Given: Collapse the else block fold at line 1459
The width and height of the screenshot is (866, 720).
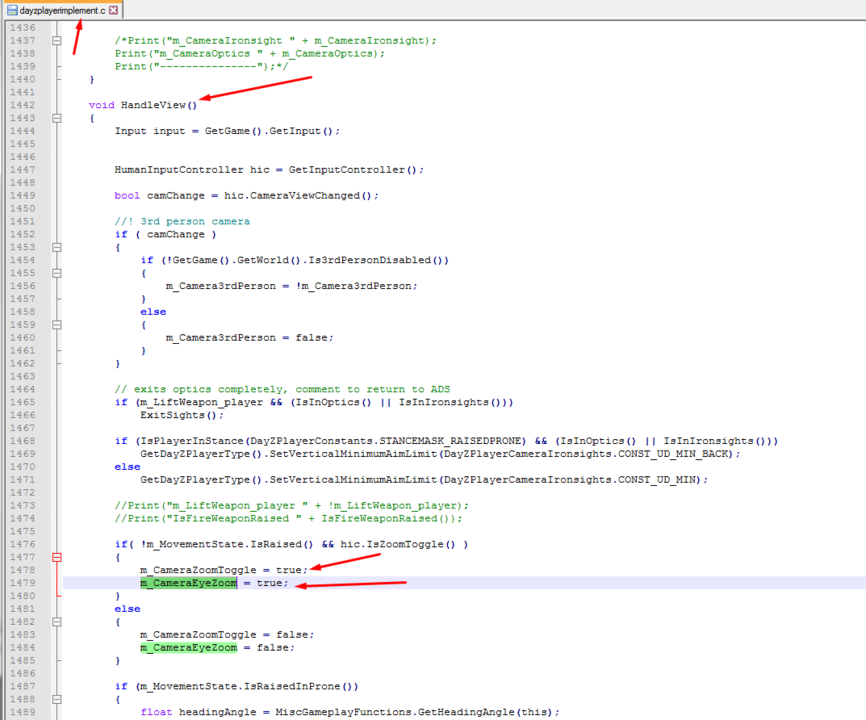Looking at the screenshot, I should pos(56,325).
